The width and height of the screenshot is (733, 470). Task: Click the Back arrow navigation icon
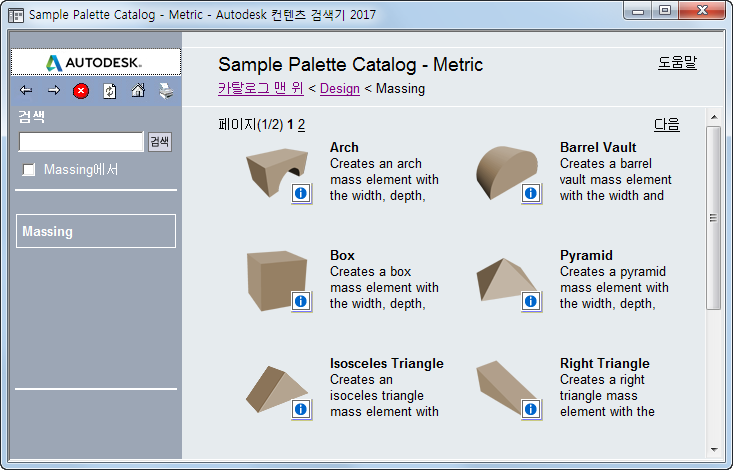pyautogui.click(x=26, y=90)
